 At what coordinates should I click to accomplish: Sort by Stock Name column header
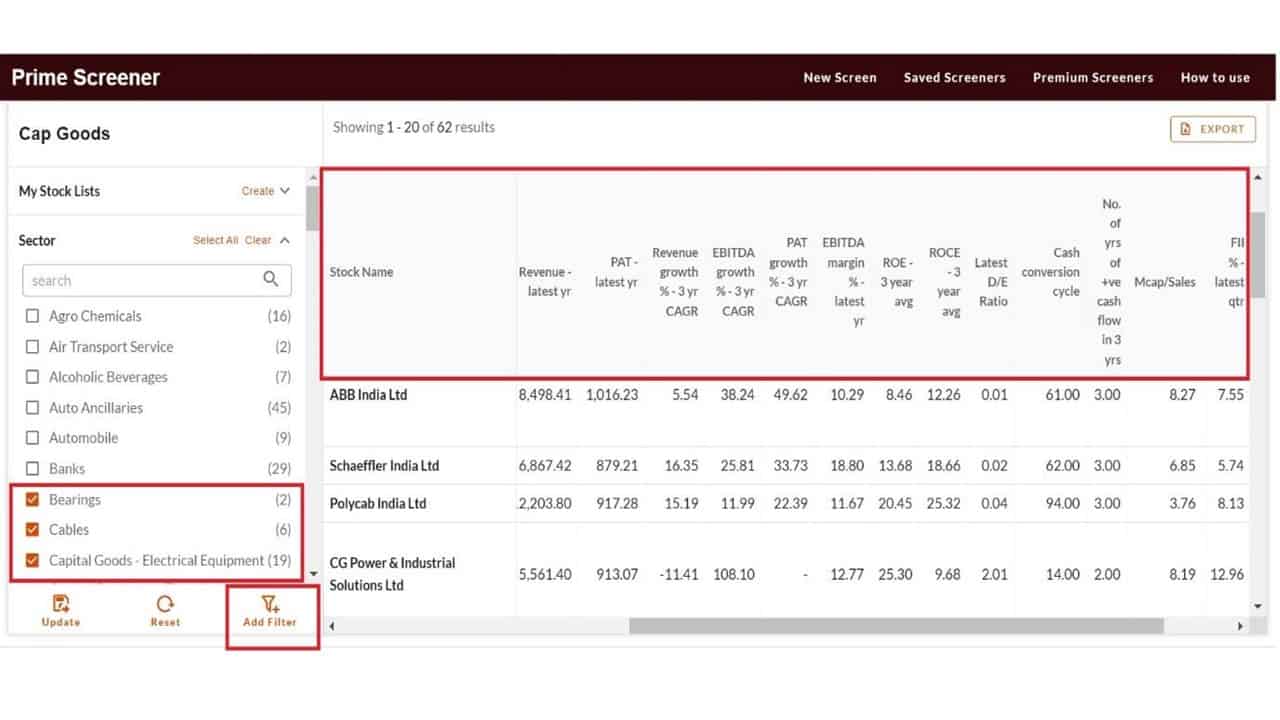click(x=361, y=272)
